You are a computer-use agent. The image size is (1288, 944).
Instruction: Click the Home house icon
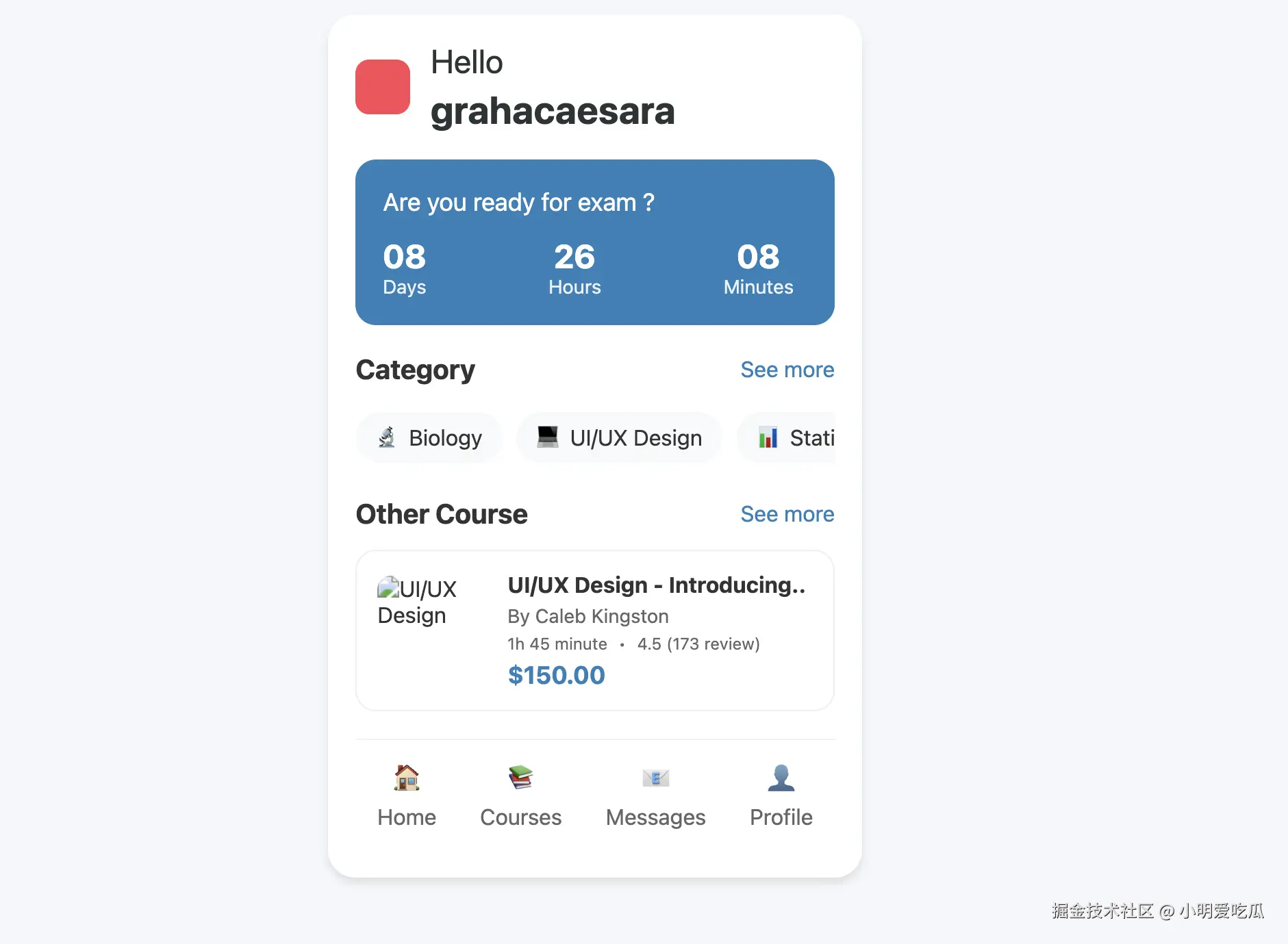tap(407, 778)
